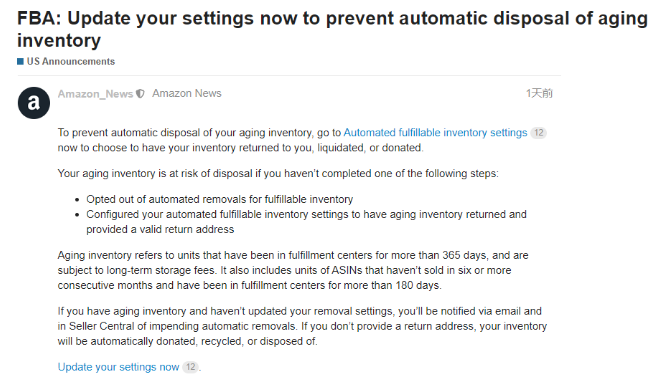Click the "Opted out of automated removals" bullet text
The width and height of the screenshot is (652, 377).
[220, 199]
